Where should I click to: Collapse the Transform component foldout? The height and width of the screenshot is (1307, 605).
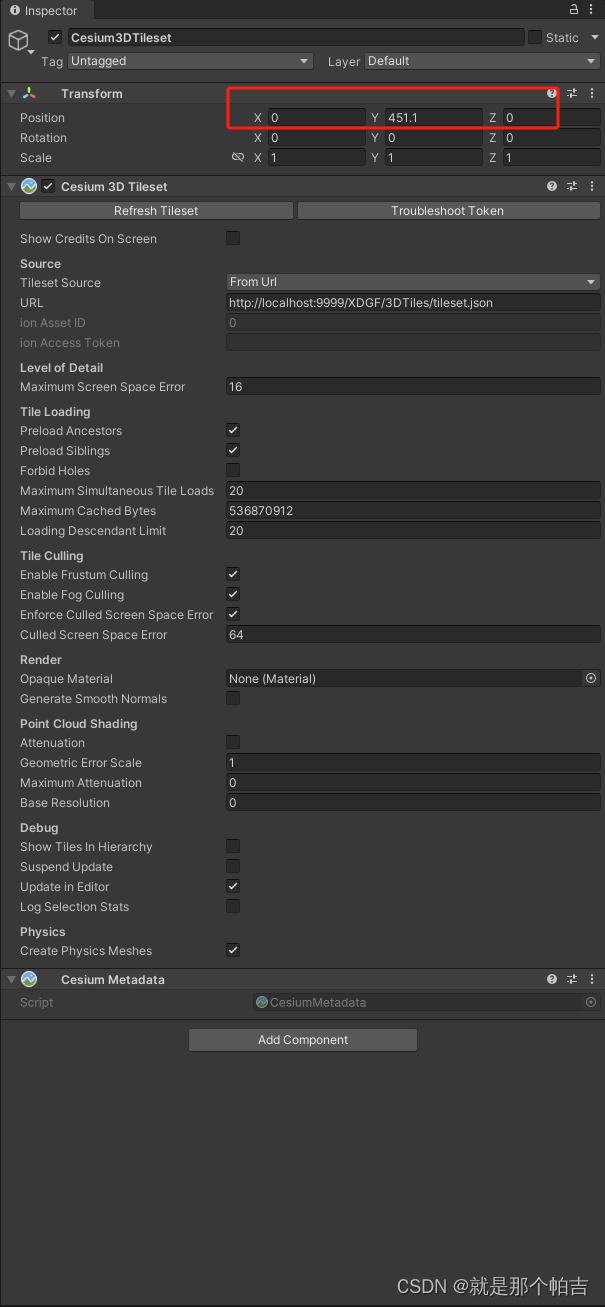coord(11,94)
